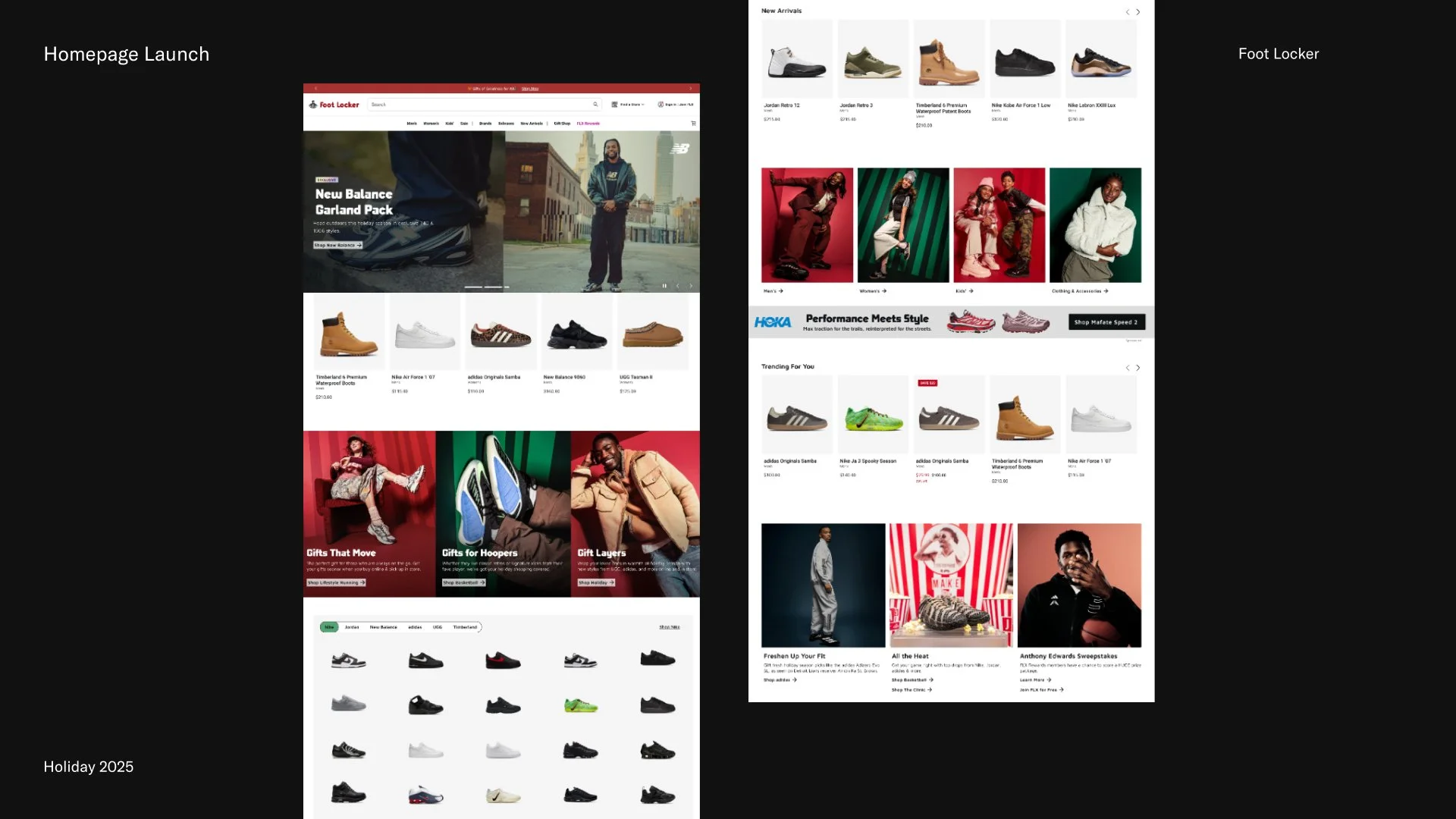Click the Shop Holiday button
Screen dimensions: 1456x819
pyautogui.click(x=596, y=583)
